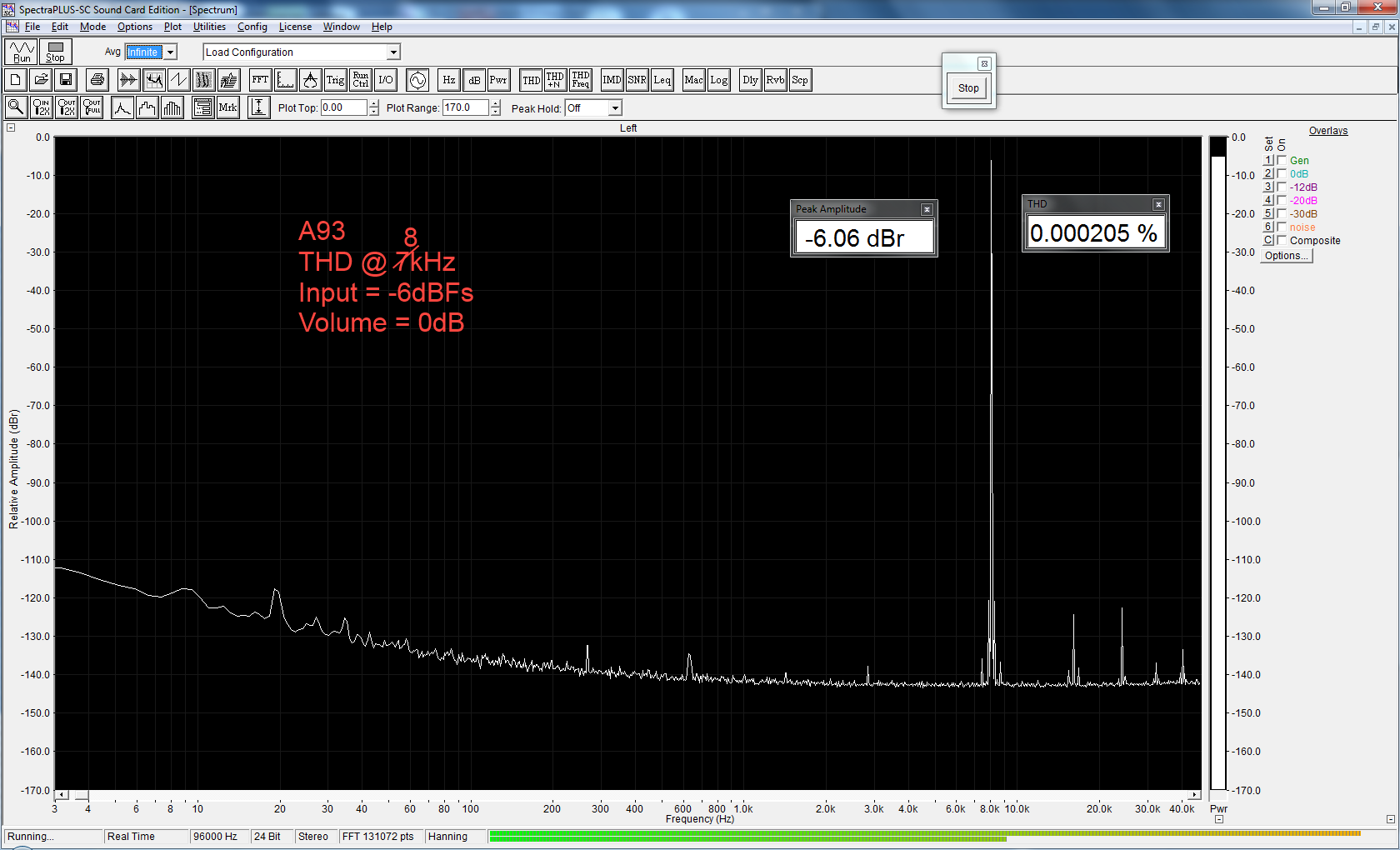1400x850 pixels.
Task: Open Run Ctrl settings
Action: 360,80
